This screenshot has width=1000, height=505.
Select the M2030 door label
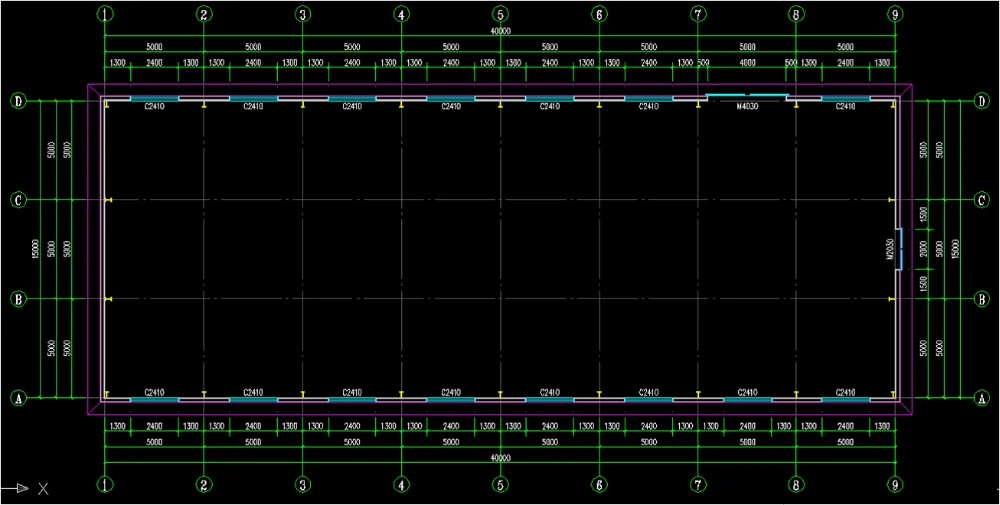[x=889, y=249]
